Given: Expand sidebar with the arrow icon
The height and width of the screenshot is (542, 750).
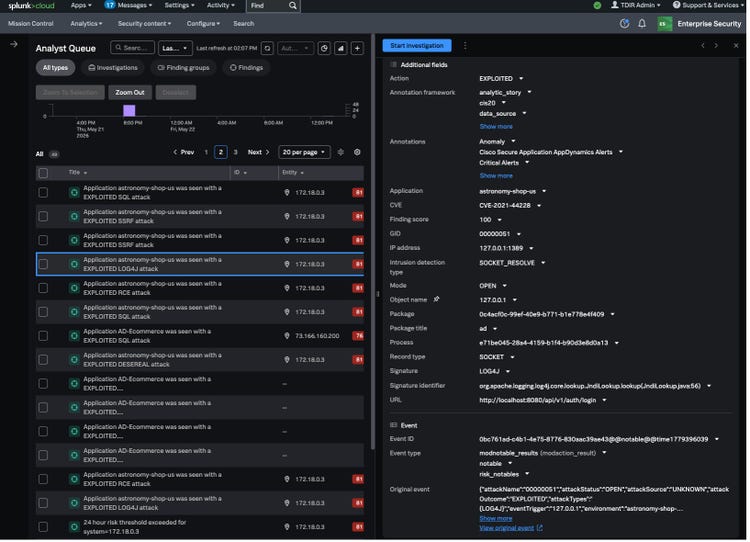Looking at the screenshot, I should [x=14, y=44].
